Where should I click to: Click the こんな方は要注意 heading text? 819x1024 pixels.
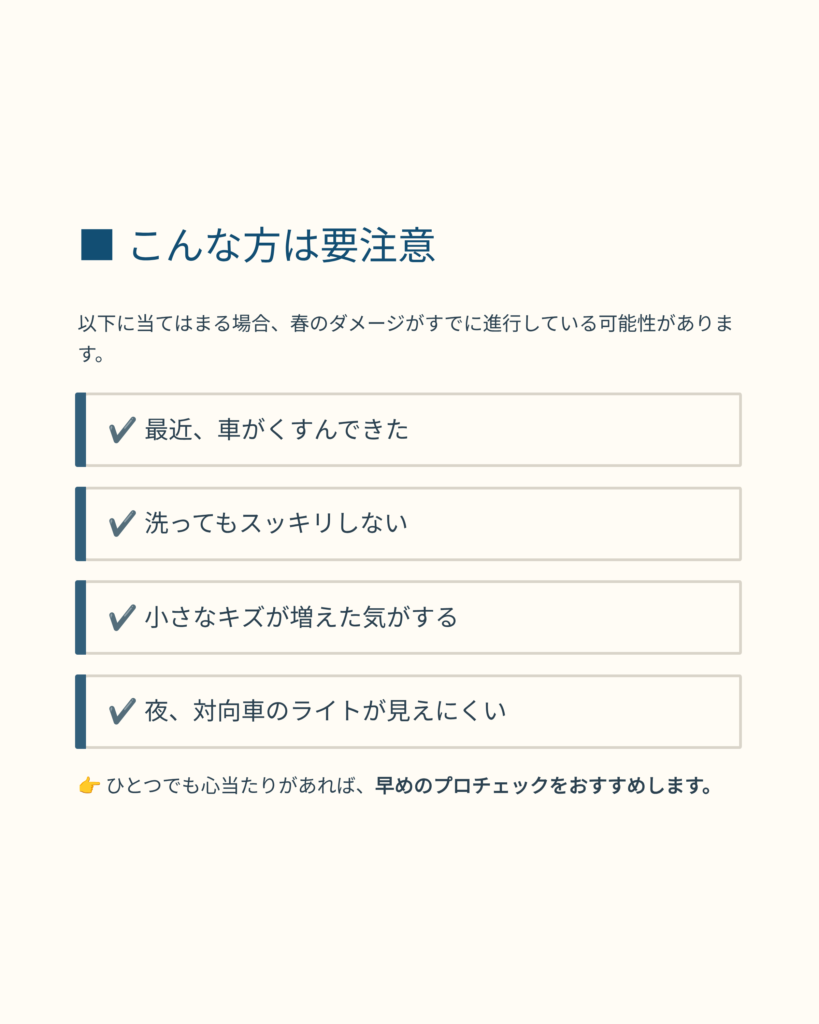[282, 246]
